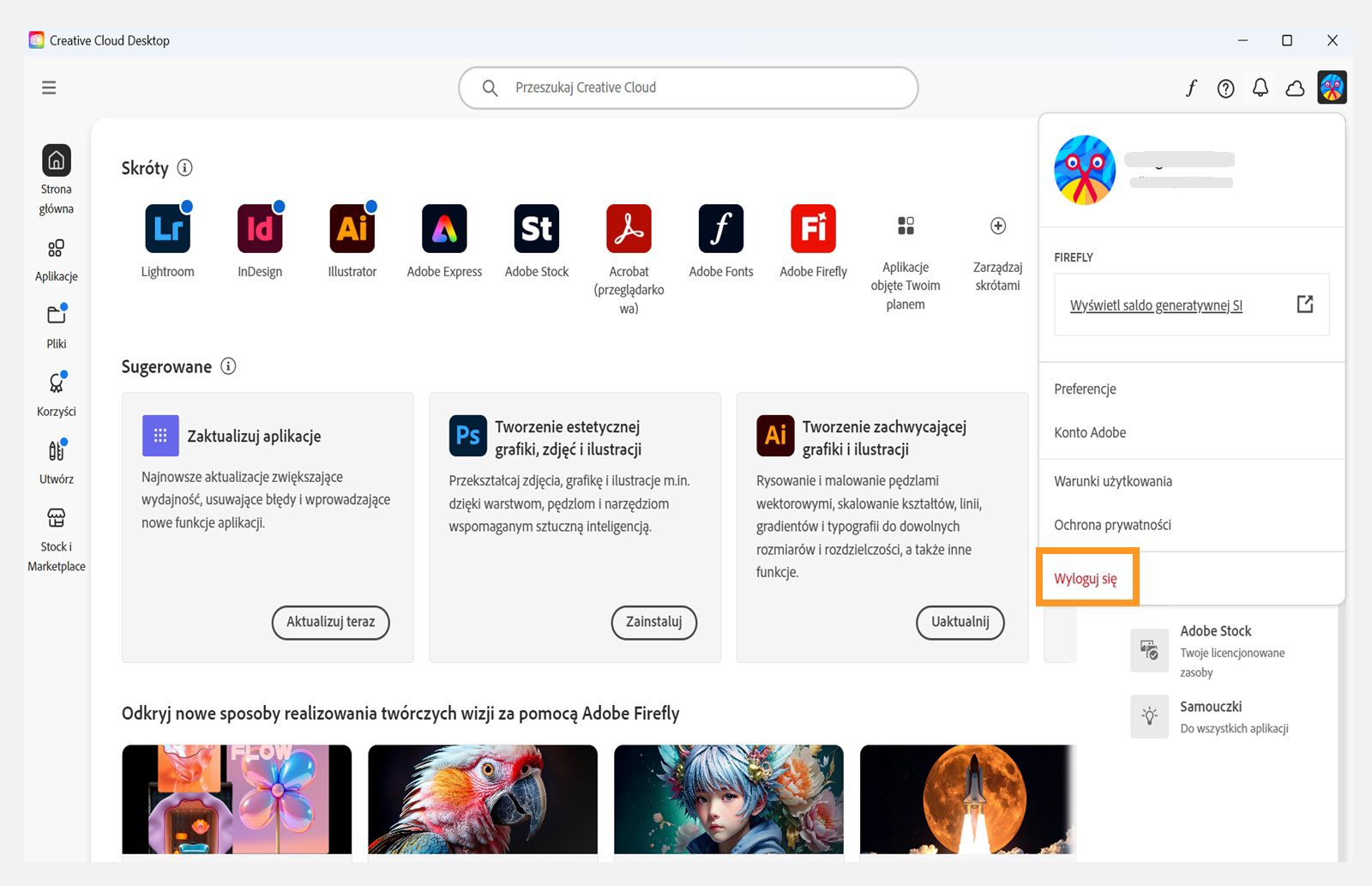Click Photoshop icon in suggestion card
1372x886 pixels.
[x=467, y=435]
